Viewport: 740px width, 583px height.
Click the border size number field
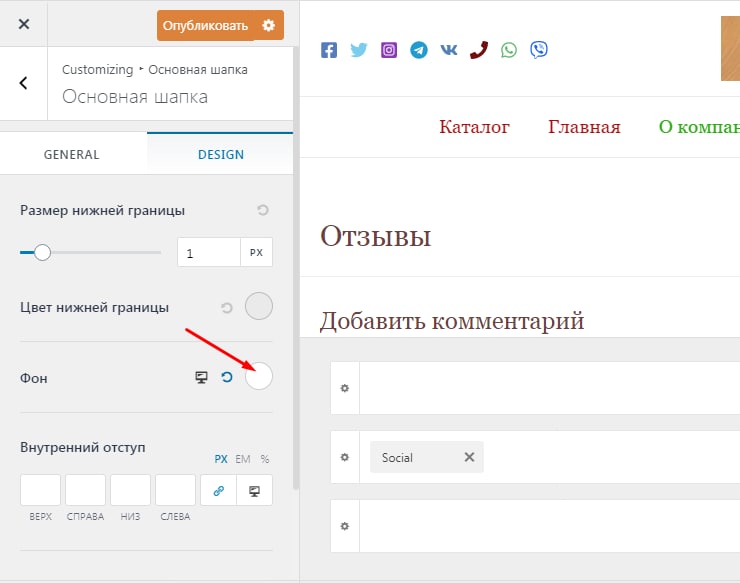coord(209,253)
